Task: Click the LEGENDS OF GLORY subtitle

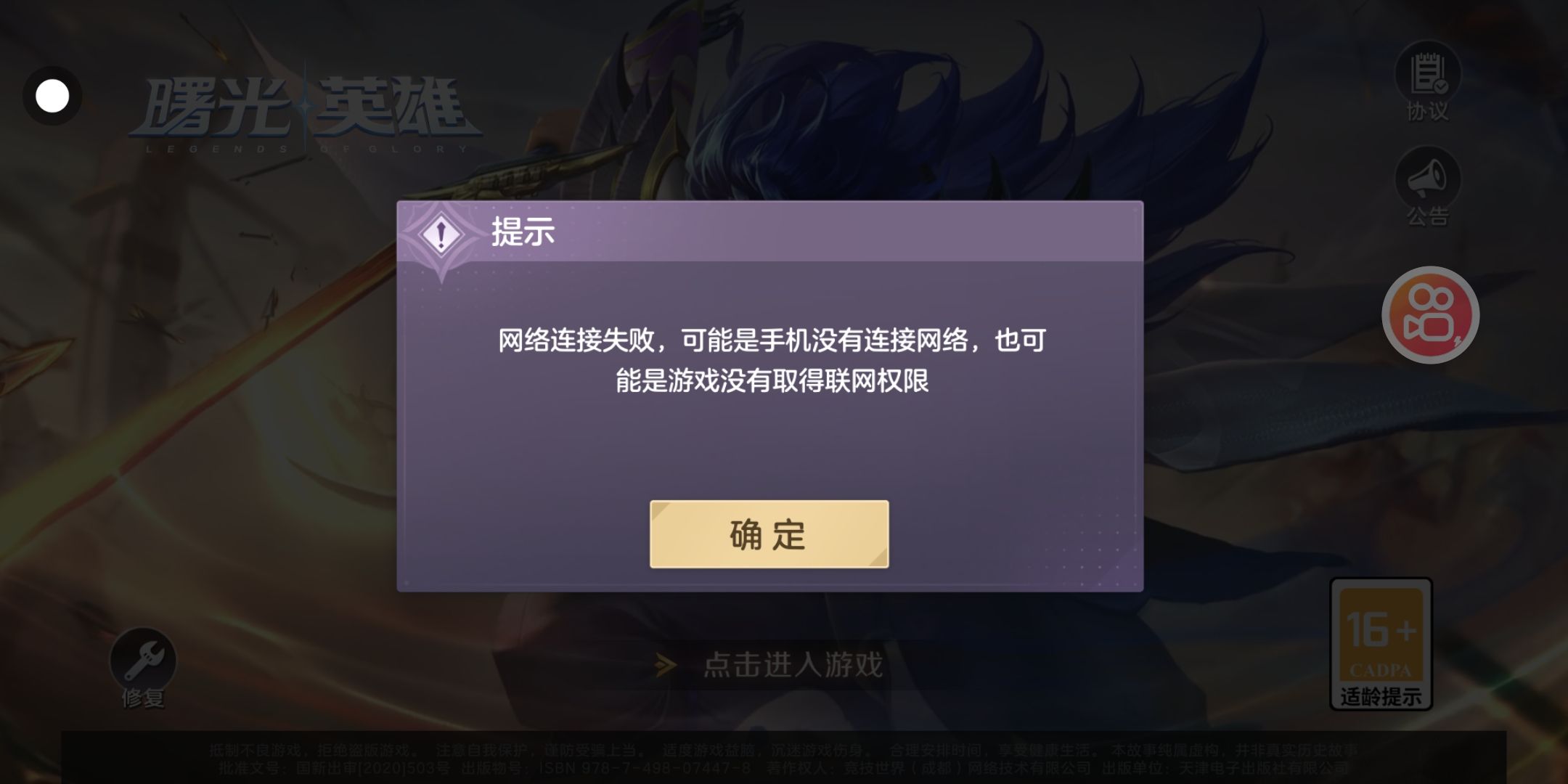Action: (x=306, y=149)
